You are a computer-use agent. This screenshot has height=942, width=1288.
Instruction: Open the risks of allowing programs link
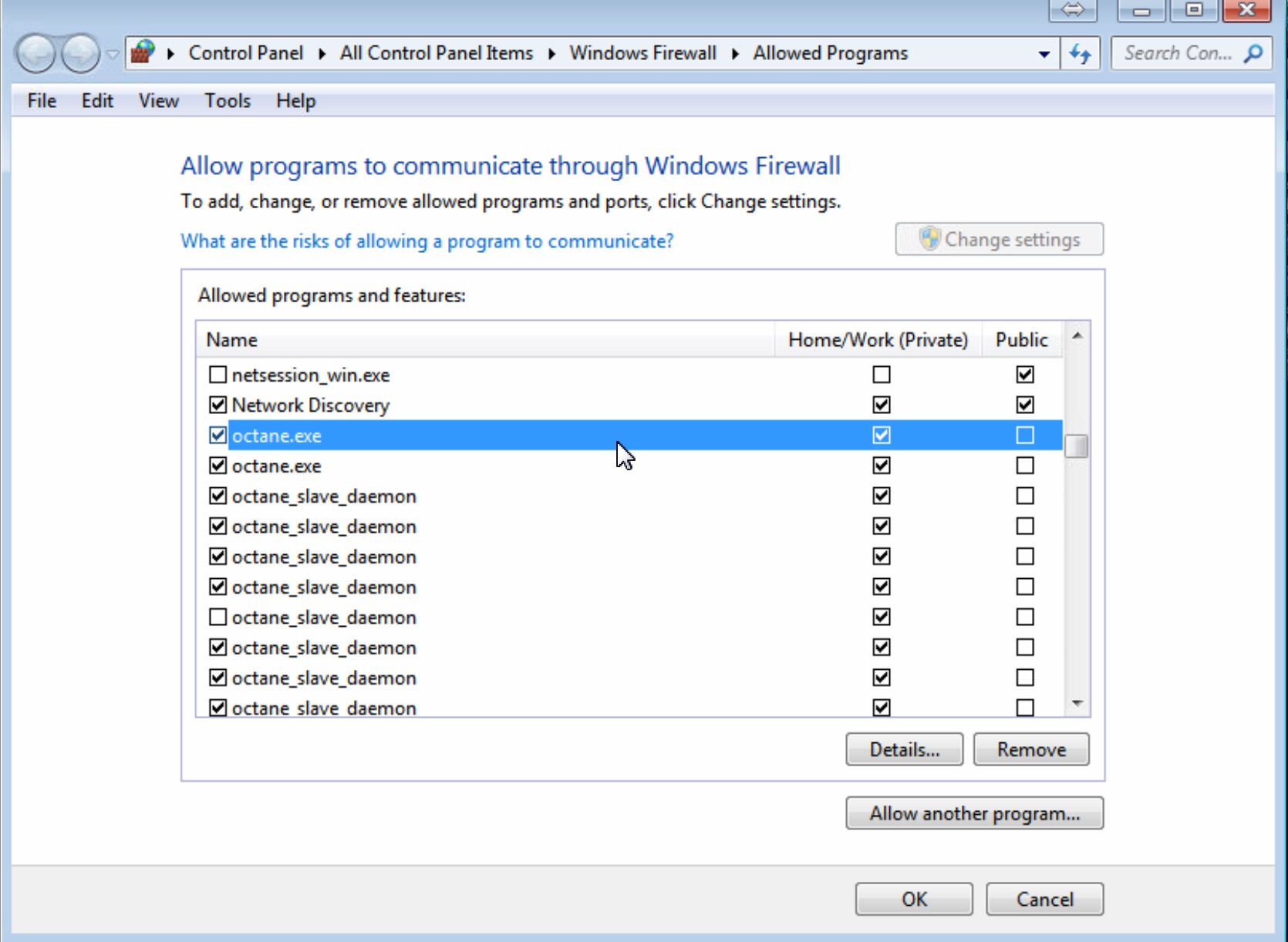point(427,241)
